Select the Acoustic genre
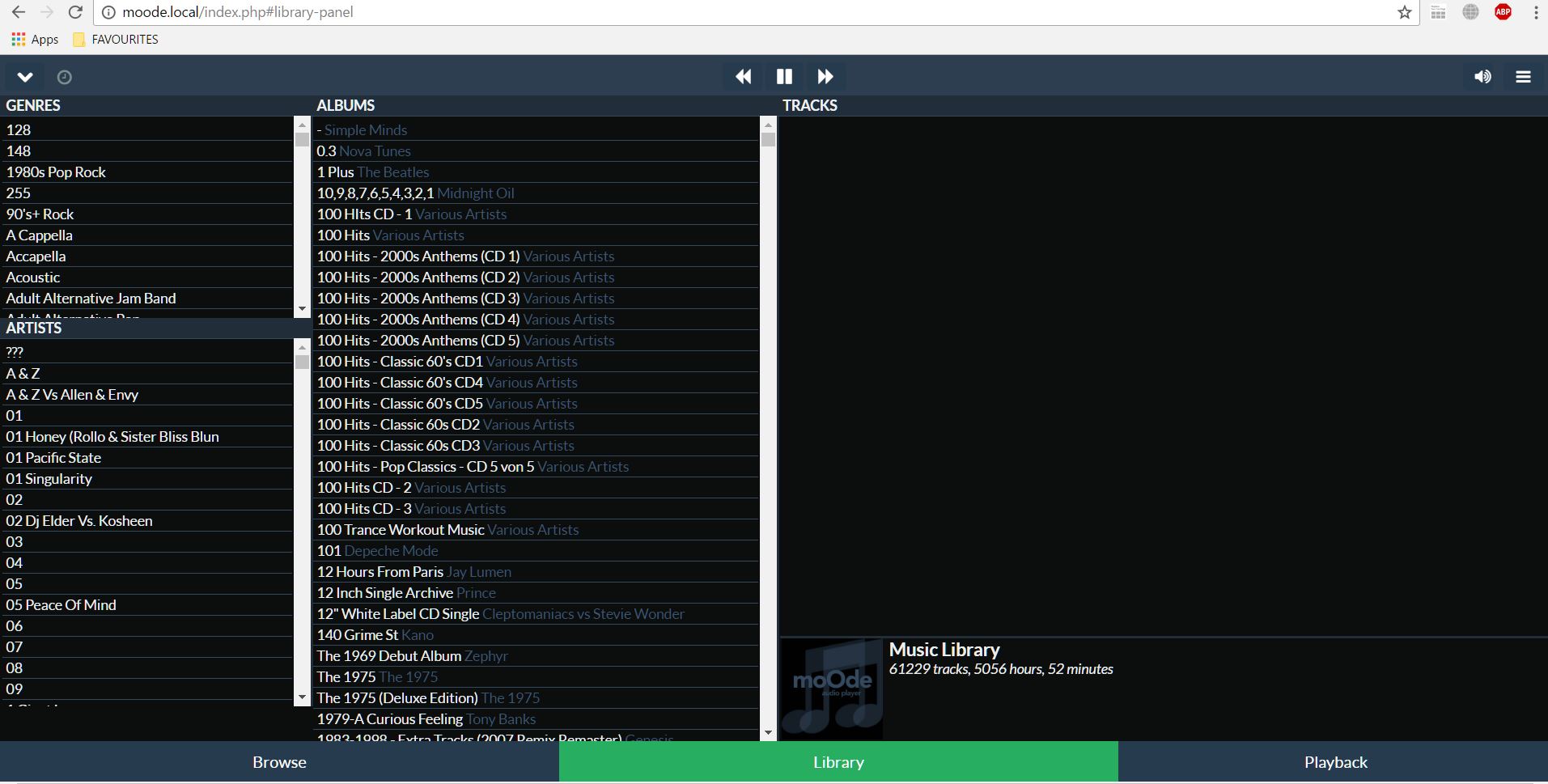 tap(147, 277)
